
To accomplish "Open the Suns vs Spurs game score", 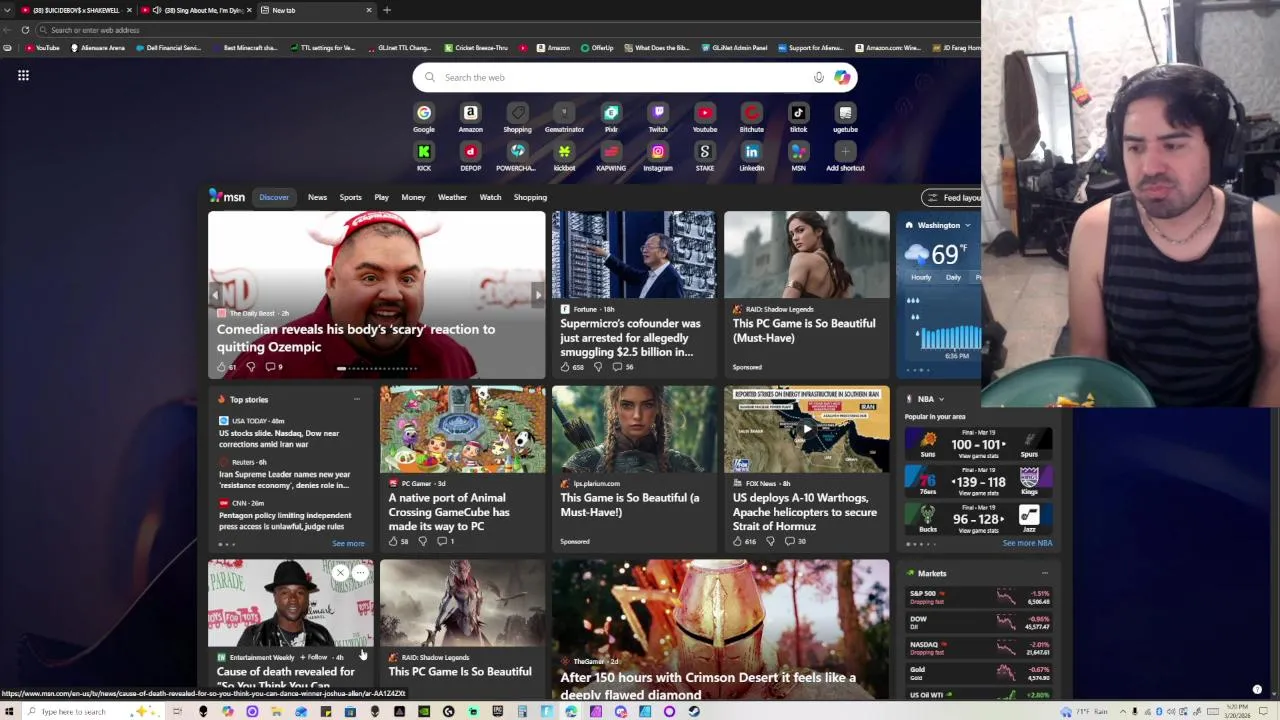I will (978, 445).
